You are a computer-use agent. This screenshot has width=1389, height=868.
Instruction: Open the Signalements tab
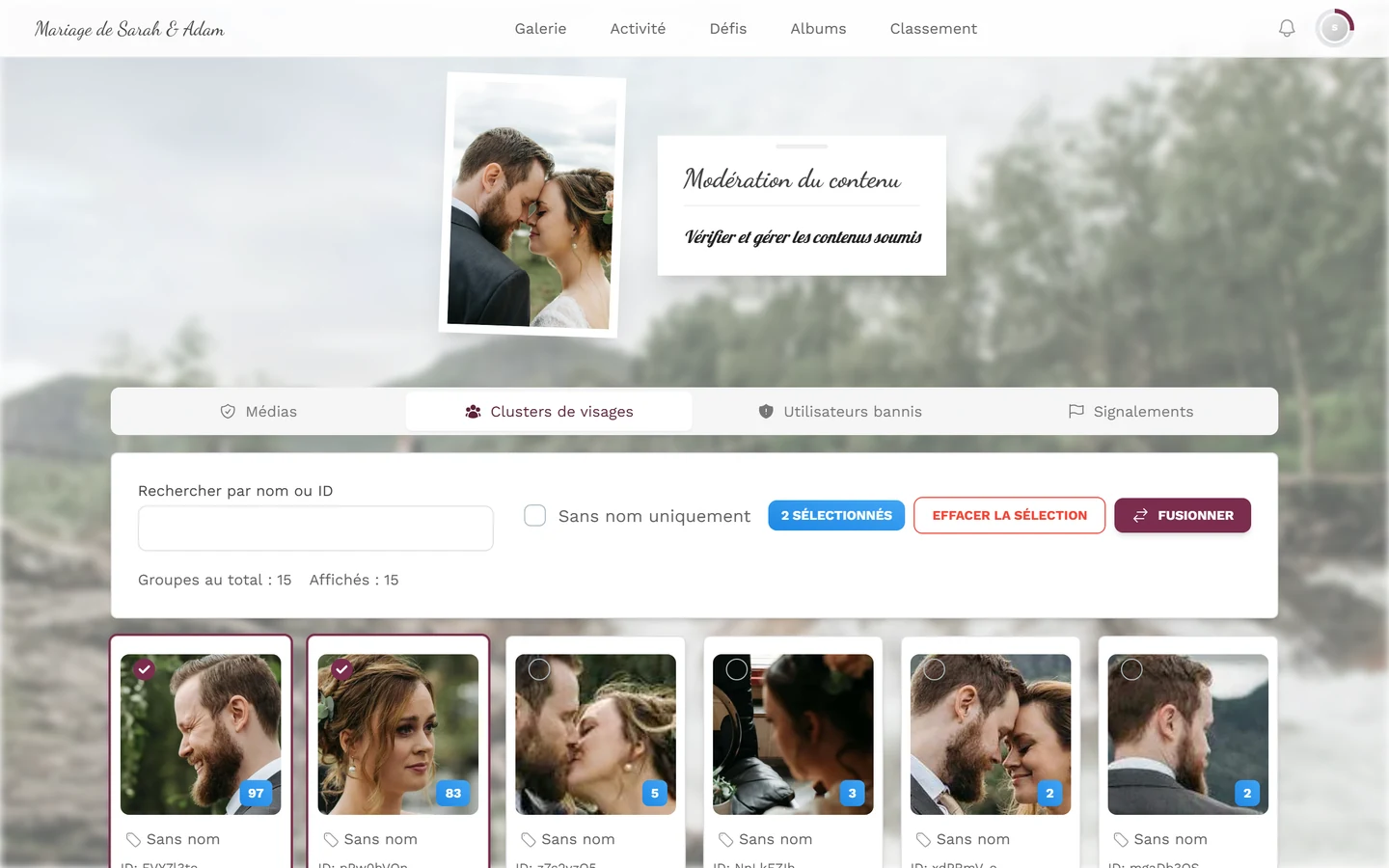[x=1130, y=412]
